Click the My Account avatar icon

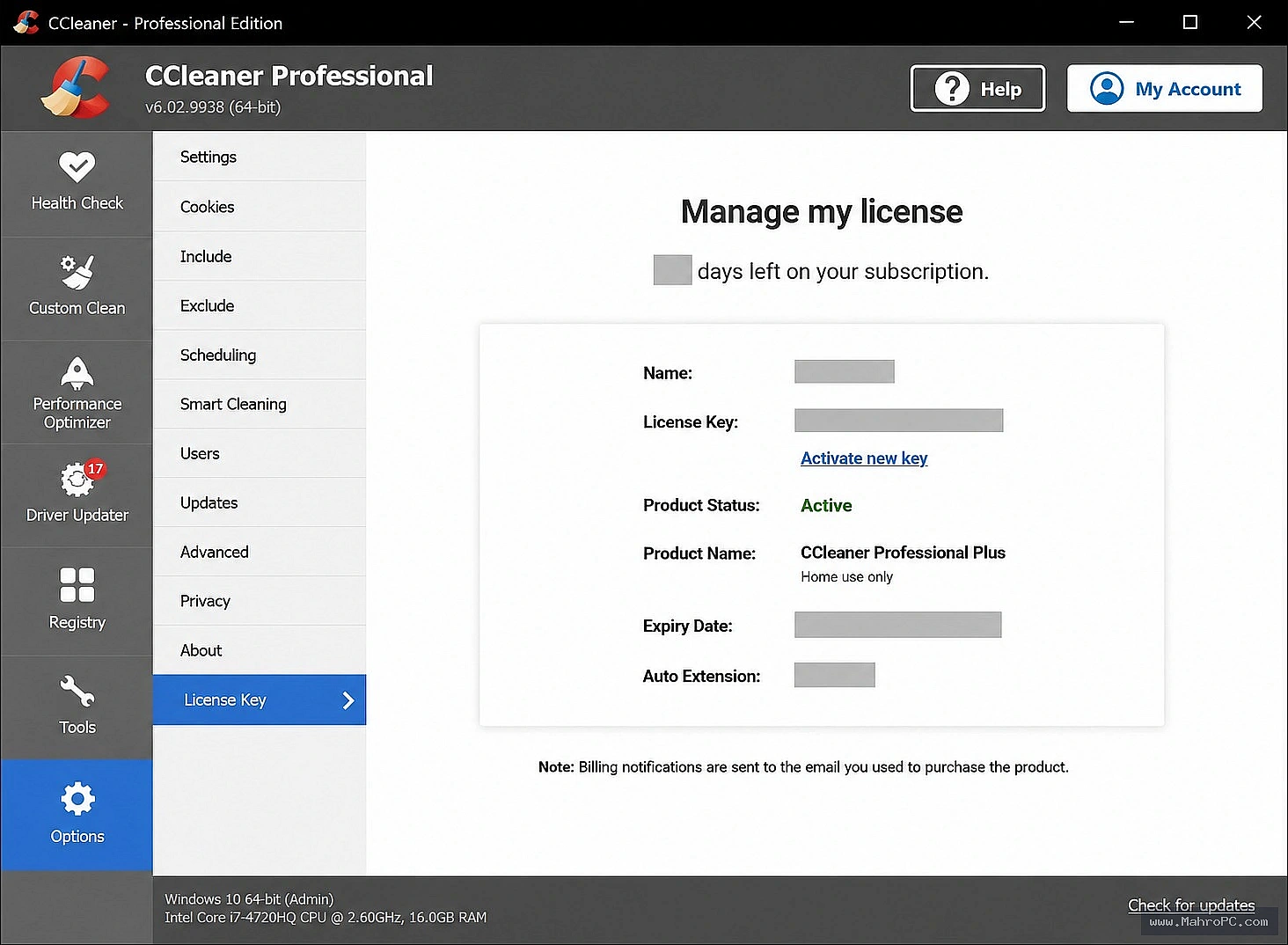click(x=1107, y=89)
